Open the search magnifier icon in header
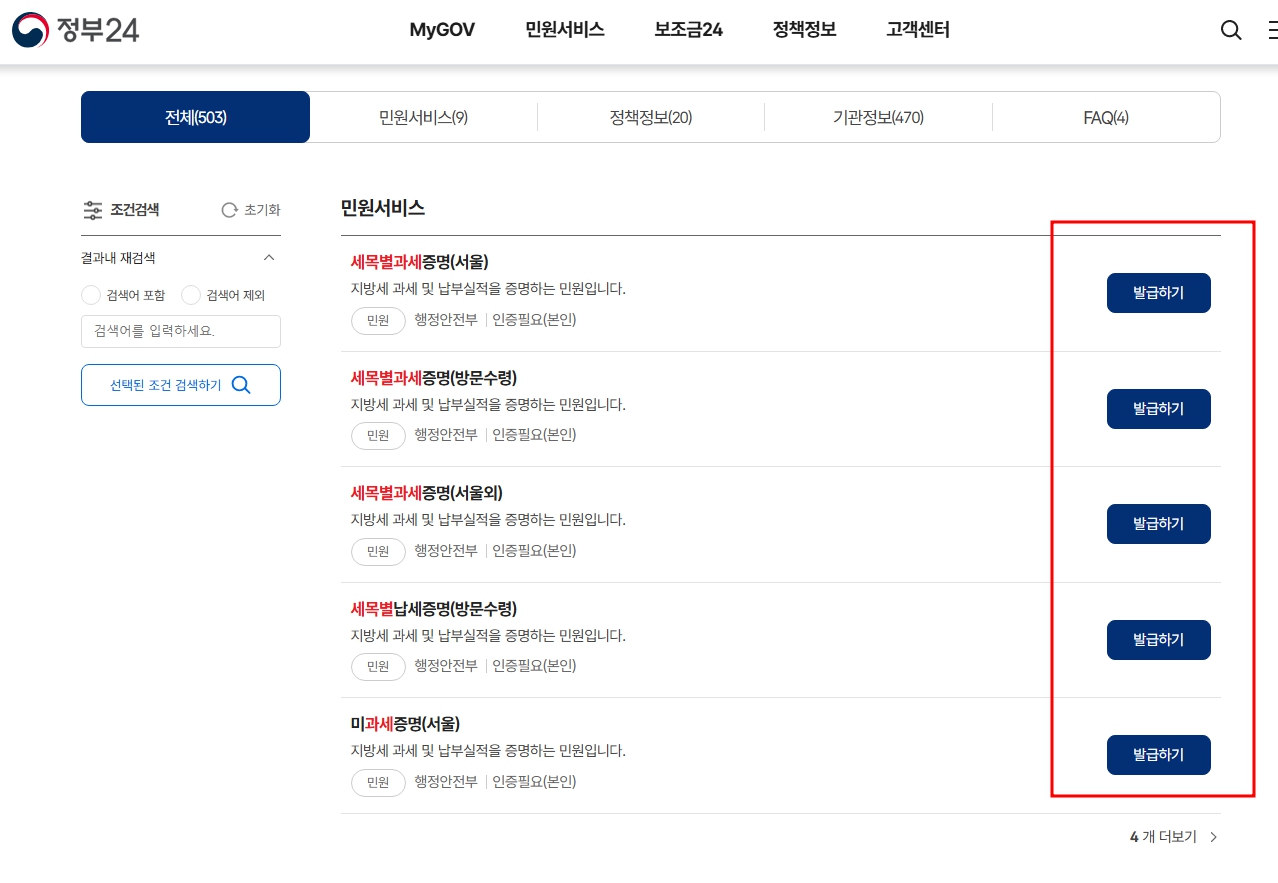Screen dimensions: 1278x883 (x=1231, y=30)
